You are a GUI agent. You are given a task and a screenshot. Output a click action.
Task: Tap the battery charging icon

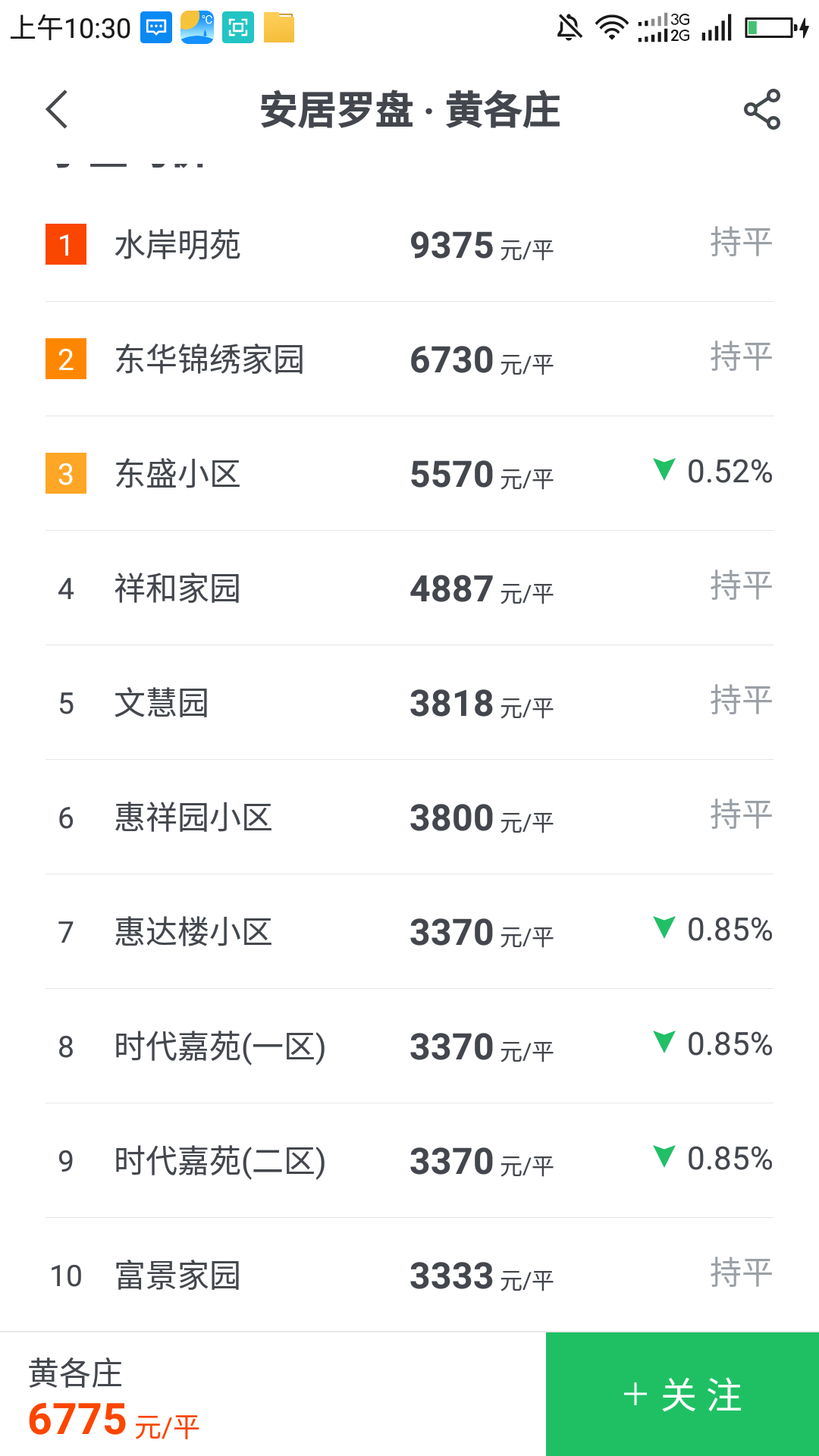click(x=777, y=28)
